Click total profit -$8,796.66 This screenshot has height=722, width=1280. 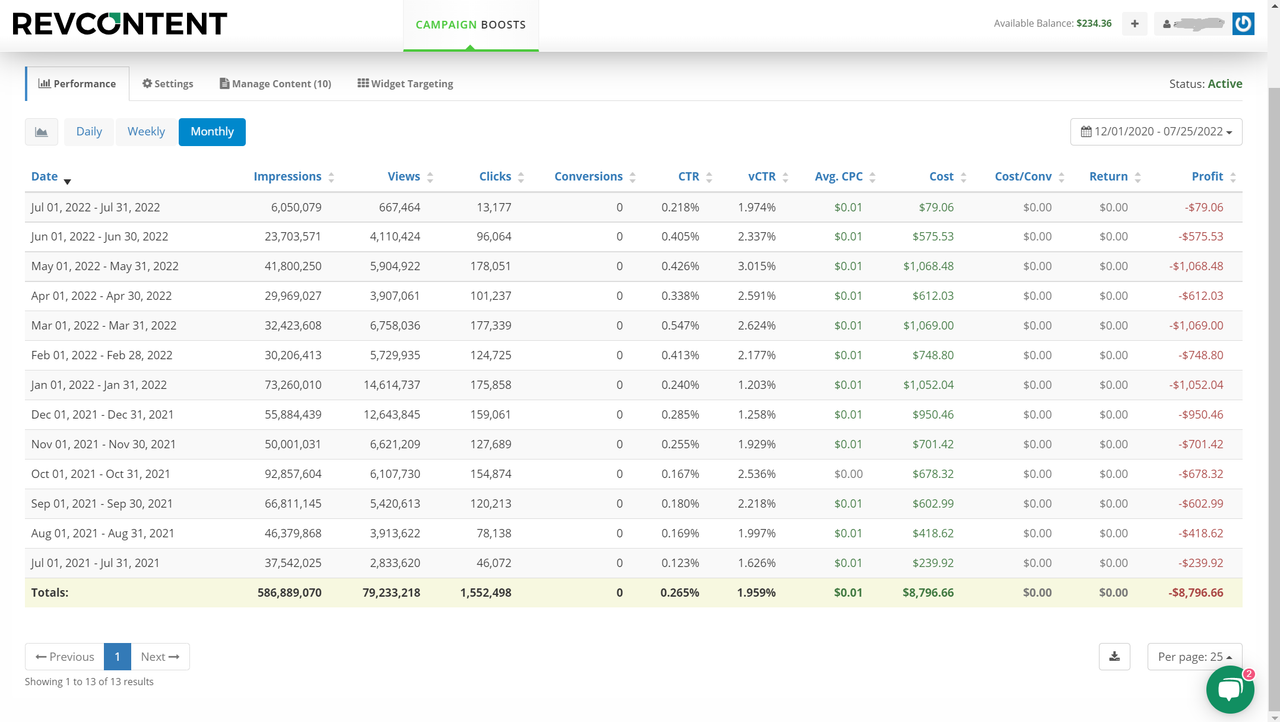click(x=1196, y=592)
